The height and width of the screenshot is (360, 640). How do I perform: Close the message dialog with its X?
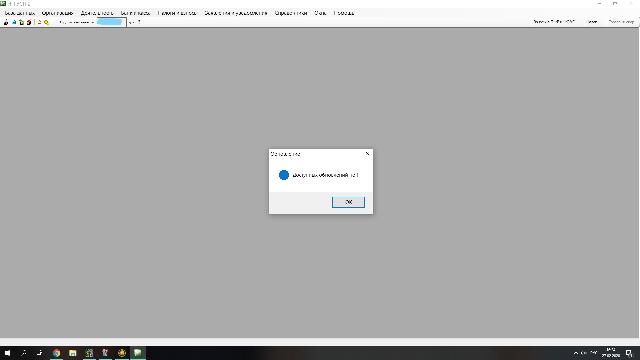tap(367, 154)
